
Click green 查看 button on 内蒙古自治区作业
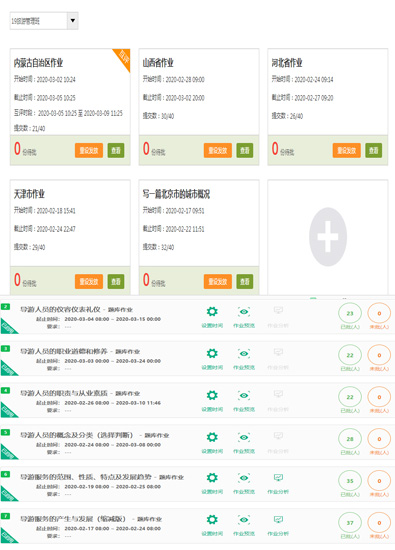(x=116, y=150)
